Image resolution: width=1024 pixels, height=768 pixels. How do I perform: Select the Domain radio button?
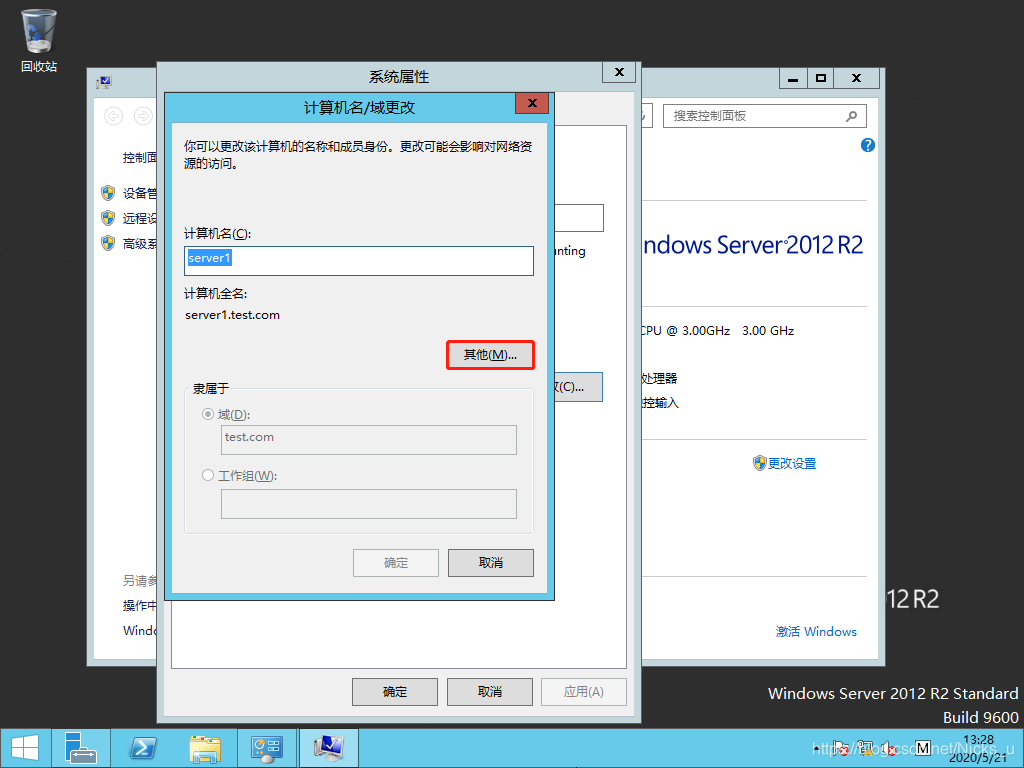tap(208, 414)
